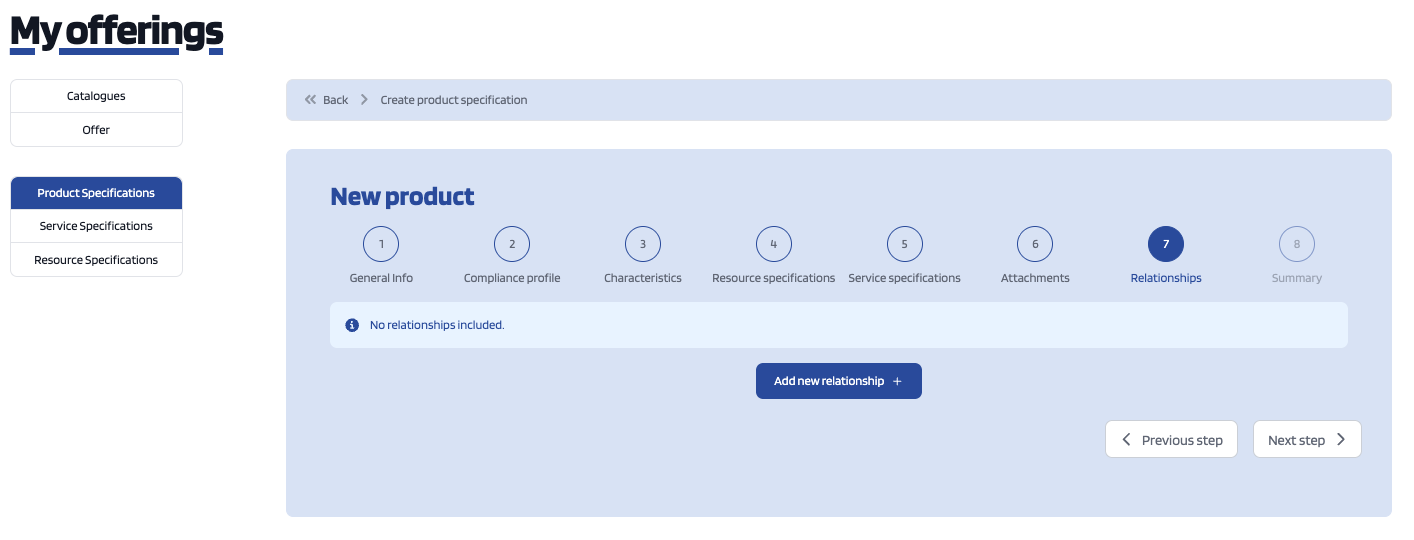Image resolution: width=1414 pixels, height=540 pixels.
Task: Click step 8 Summary circle
Action: click(x=1297, y=244)
